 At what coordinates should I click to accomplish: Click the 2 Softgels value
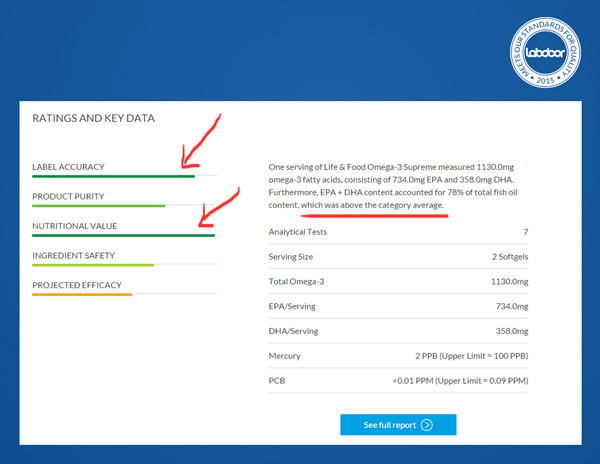[x=510, y=257]
